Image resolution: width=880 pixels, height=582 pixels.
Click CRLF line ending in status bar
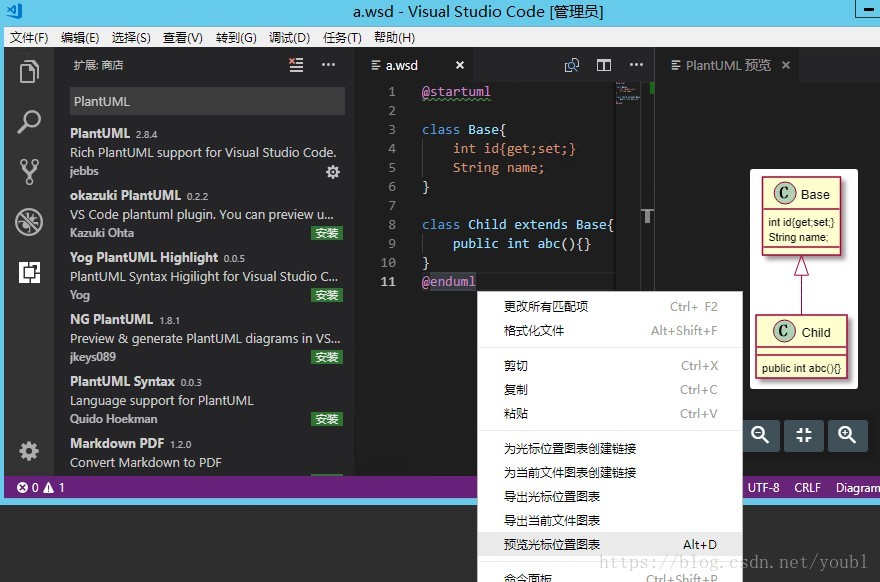coord(807,488)
